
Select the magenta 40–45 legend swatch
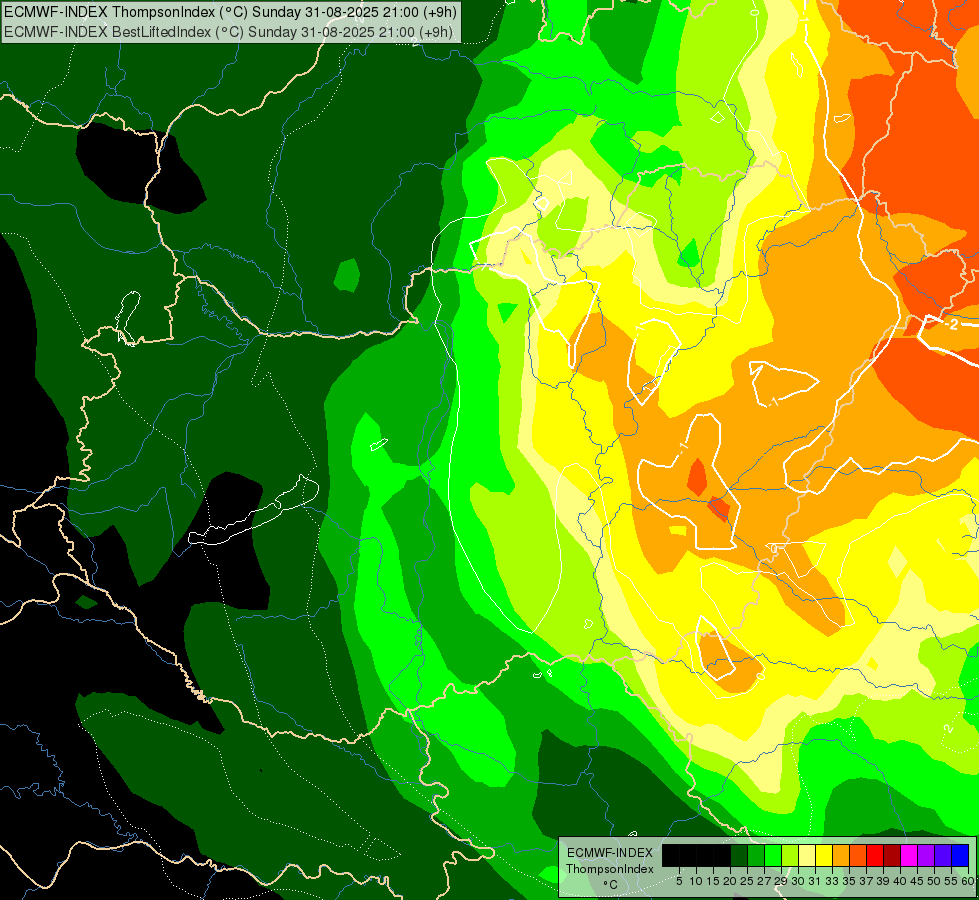click(909, 855)
